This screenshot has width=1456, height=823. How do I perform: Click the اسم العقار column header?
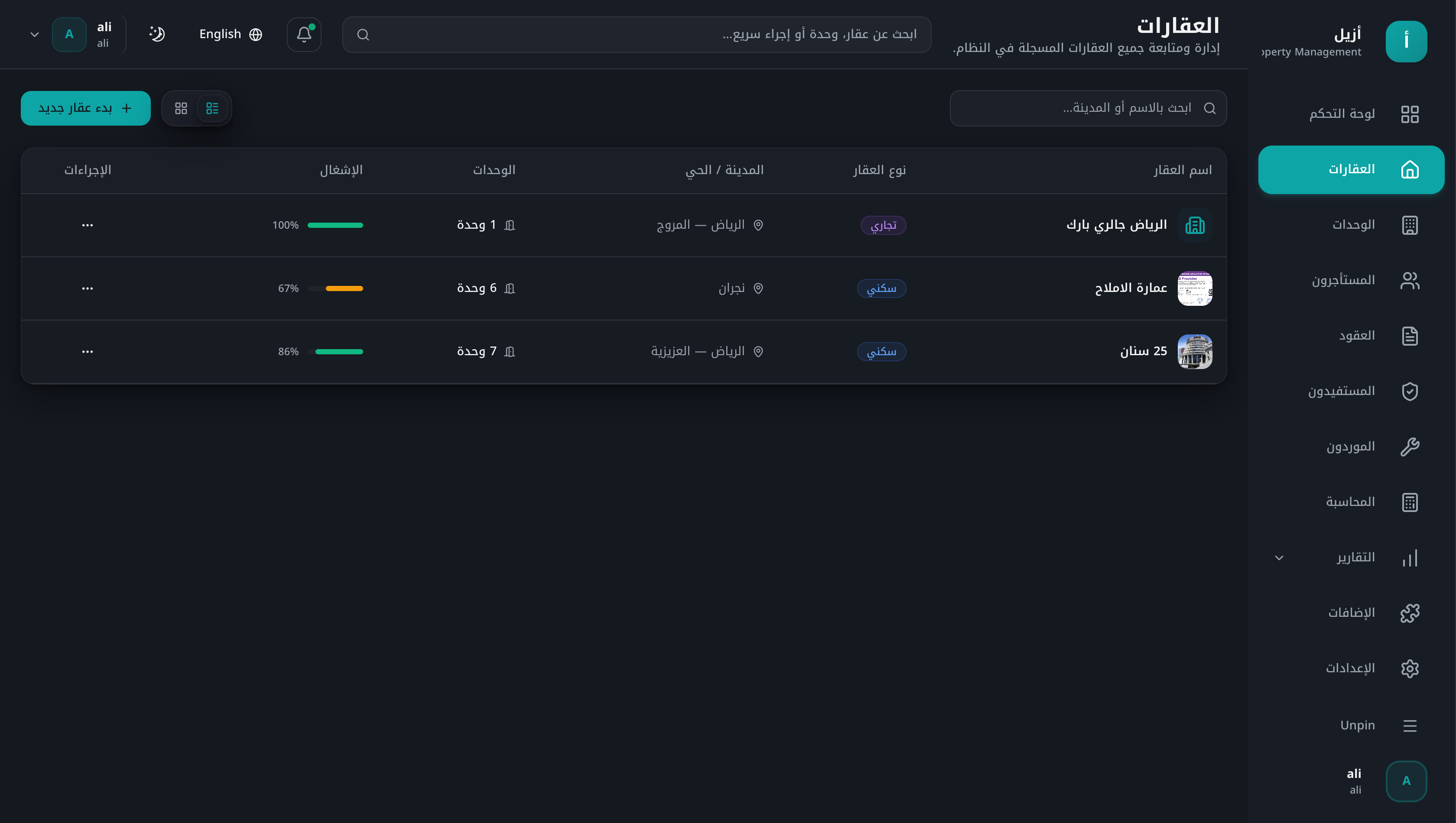pos(1182,170)
